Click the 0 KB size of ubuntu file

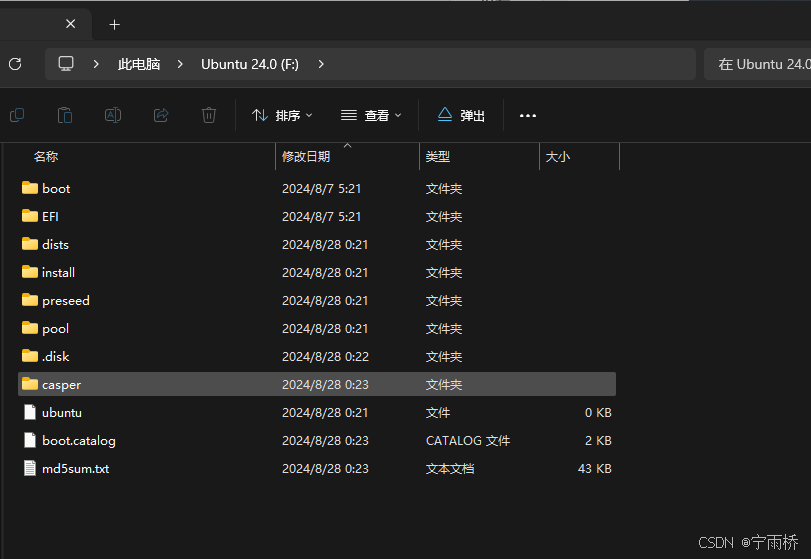[598, 413]
